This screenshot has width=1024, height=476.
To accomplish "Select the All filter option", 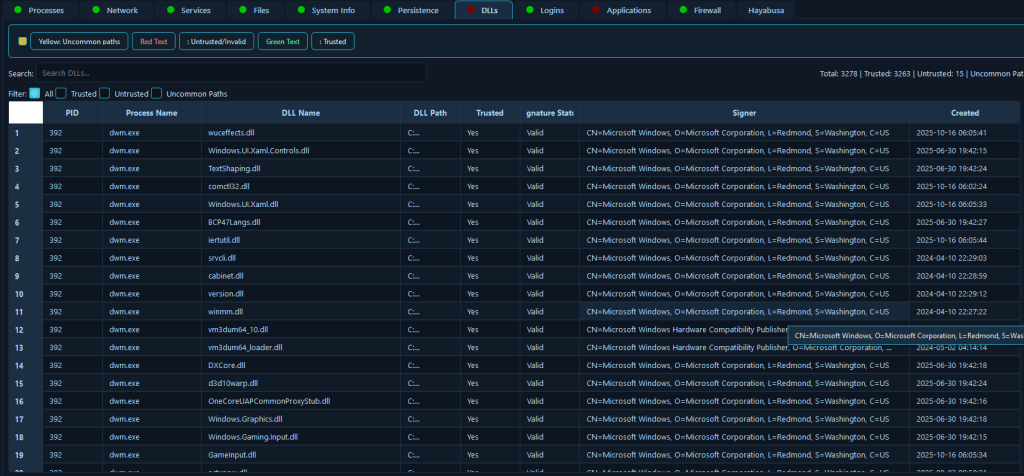I will (x=35, y=94).
